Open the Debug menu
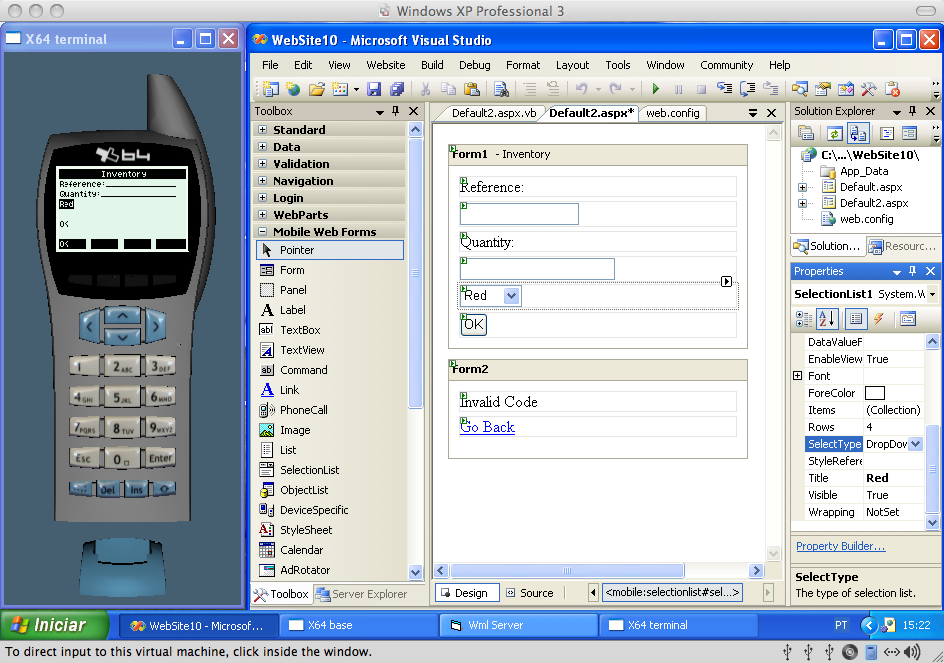The height and width of the screenshot is (663, 944). pos(474,65)
